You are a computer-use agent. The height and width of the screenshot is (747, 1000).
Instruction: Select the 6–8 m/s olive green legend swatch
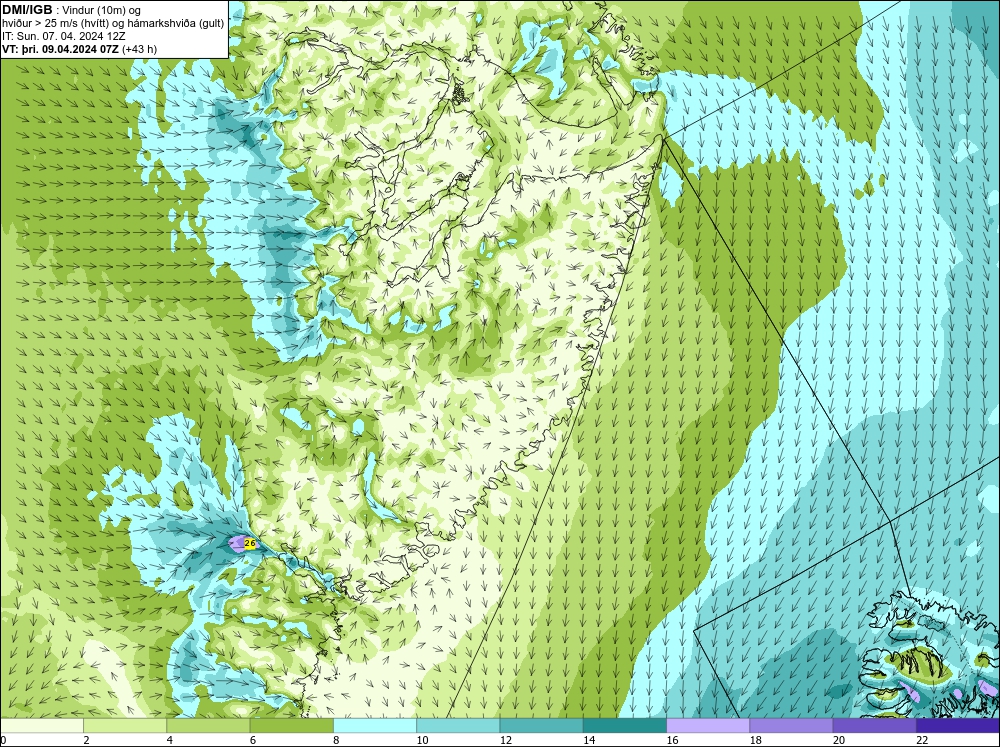pyautogui.click(x=291, y=725)
